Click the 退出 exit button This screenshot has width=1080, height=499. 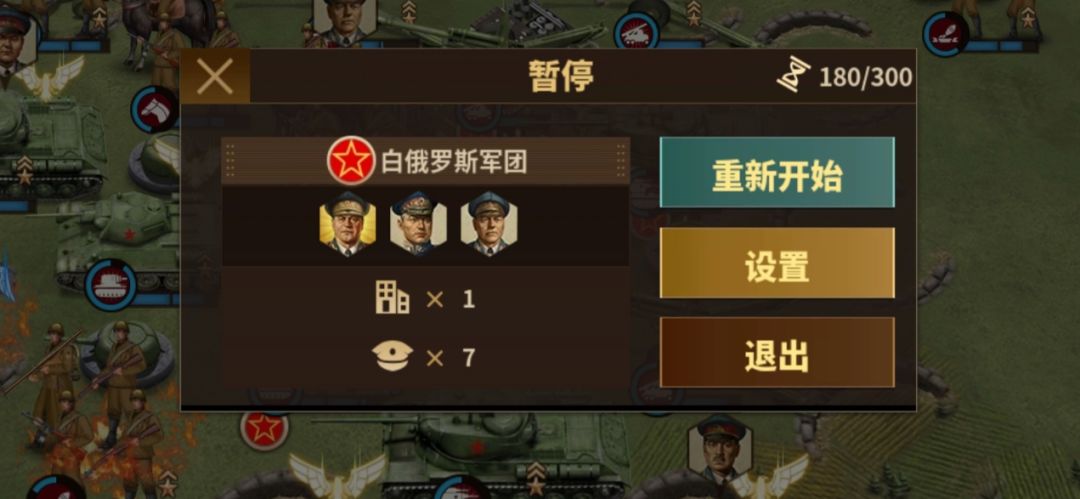coord(777,352)
